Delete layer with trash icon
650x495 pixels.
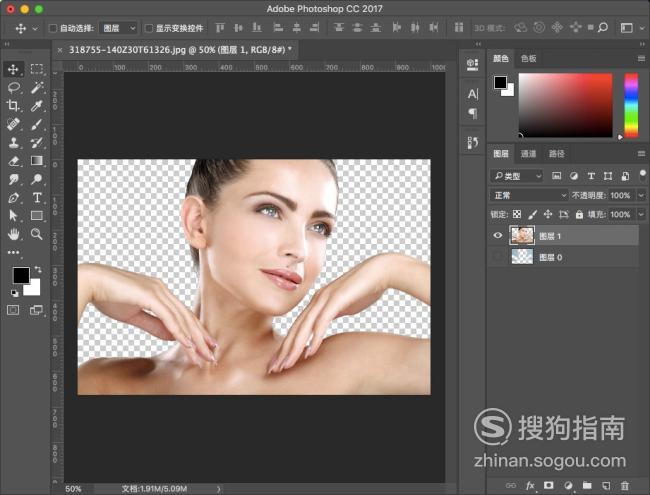click(x=624, y=485)
